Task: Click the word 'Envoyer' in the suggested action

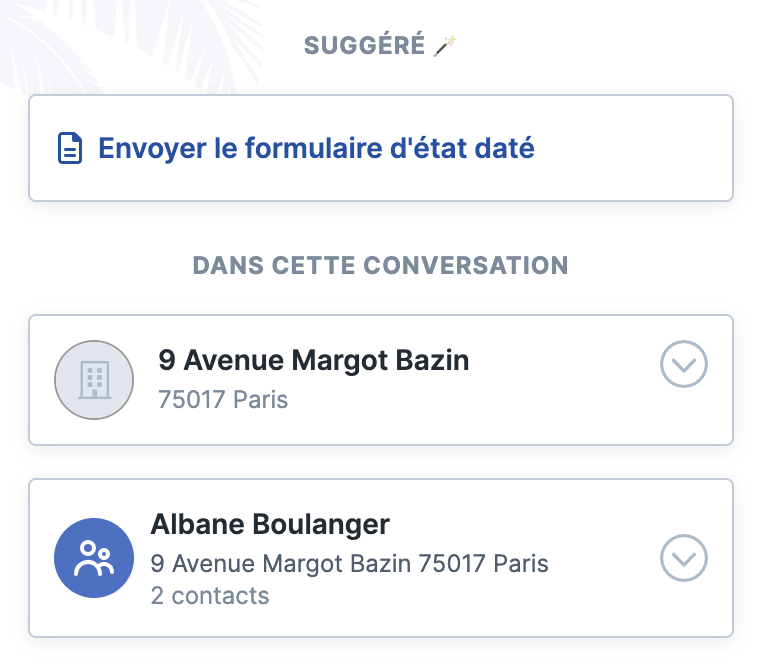Action: tap(152, 149)
